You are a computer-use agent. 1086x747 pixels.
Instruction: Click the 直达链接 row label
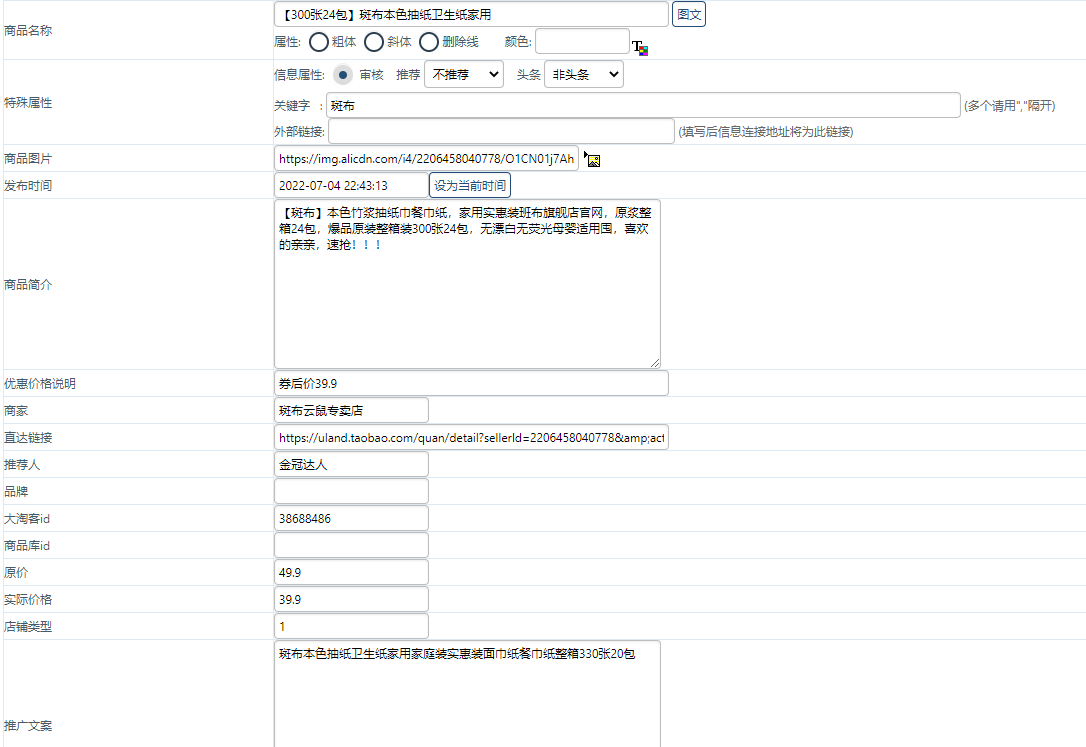click(x=28, y=438)
